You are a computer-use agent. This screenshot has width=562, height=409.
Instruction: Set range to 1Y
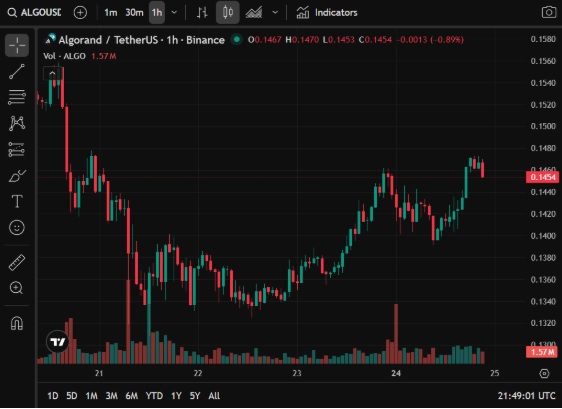pos(176,396)
